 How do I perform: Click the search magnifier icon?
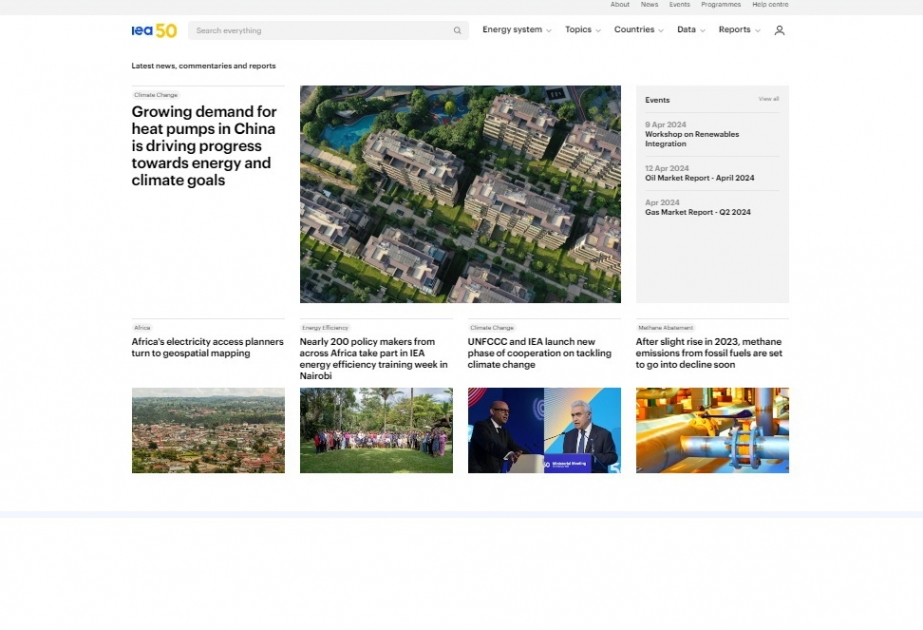[x=457, y=31]
